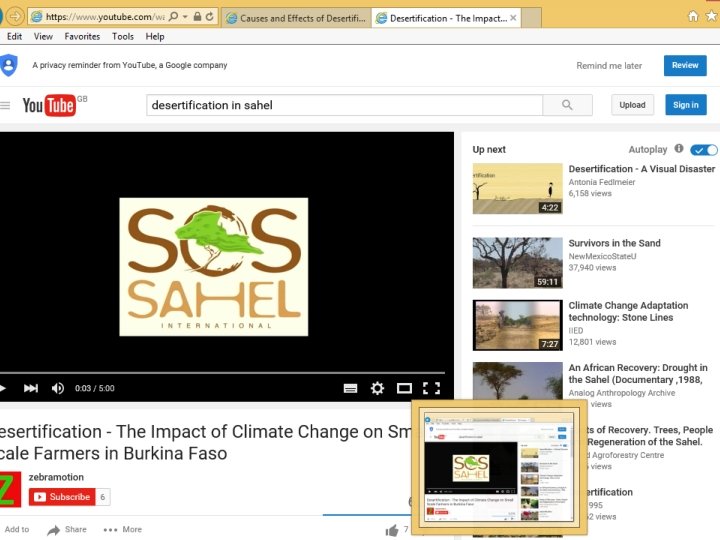Viewport: 720px width, 540px height.
Task: Click Analog Anthropology Archive channel name
Action: [622, 393]
